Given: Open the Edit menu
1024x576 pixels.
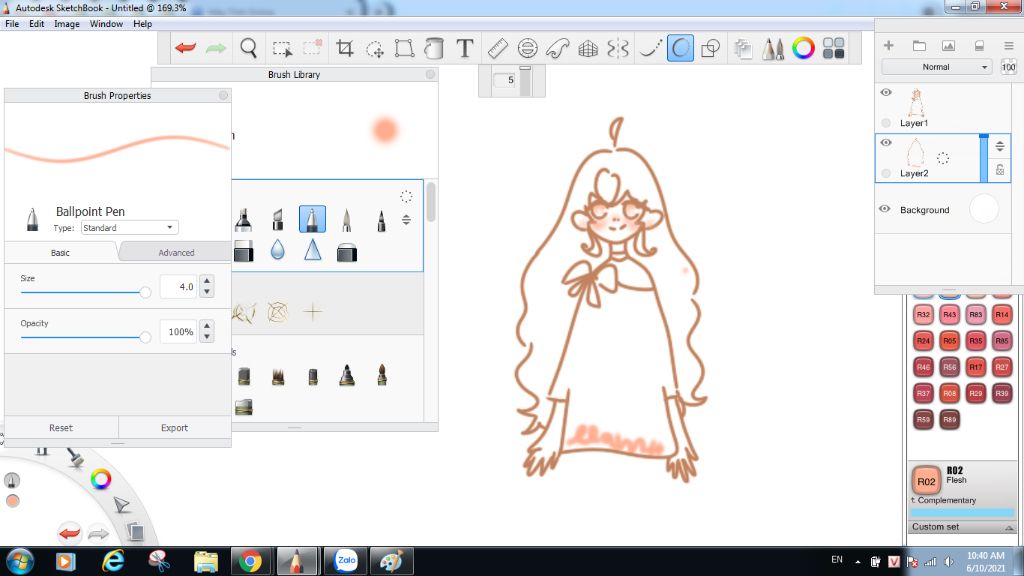Looking at the screenshot, I should coord(37,24).
